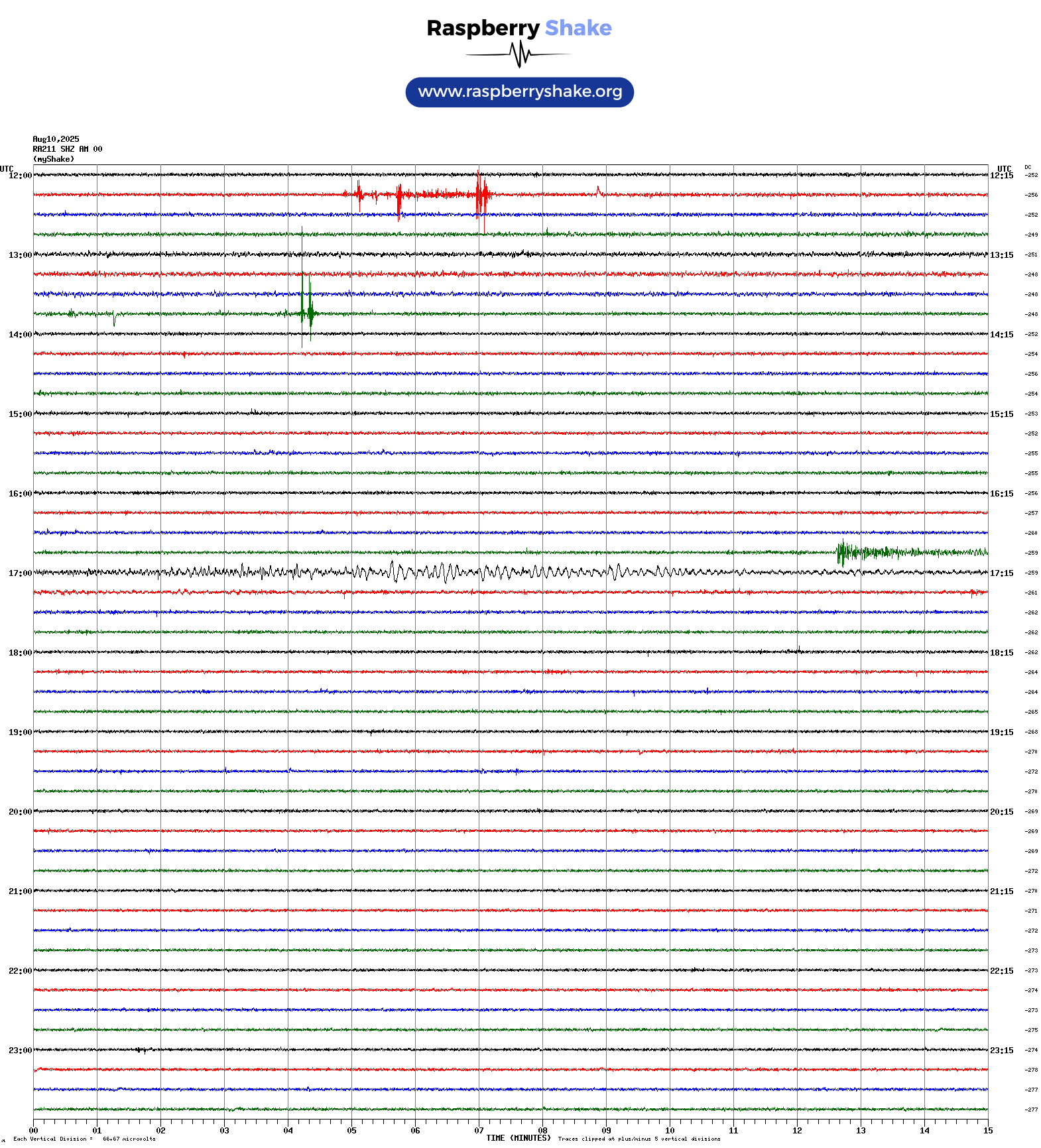Click the 14:15 row label on right
Screen dimensions: 1041x1148
1001,335
